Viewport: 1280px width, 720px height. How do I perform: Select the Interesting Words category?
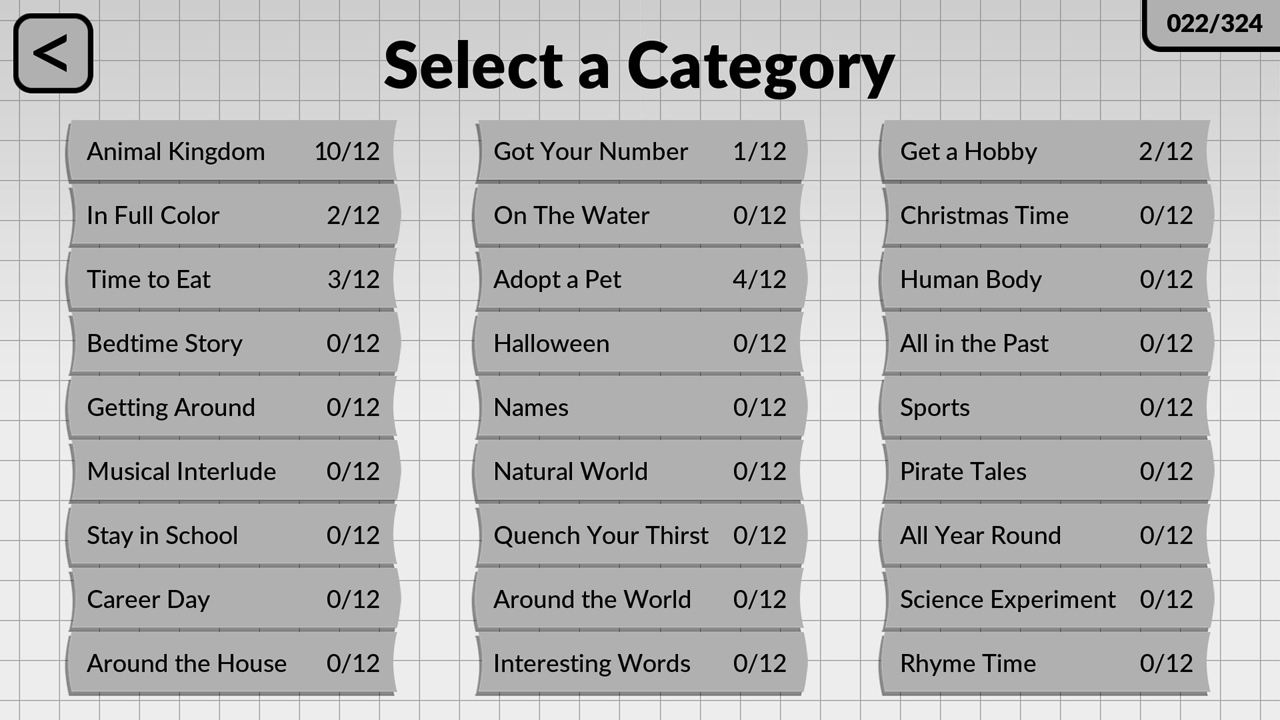pyautogui.click(x=639, y=664)
